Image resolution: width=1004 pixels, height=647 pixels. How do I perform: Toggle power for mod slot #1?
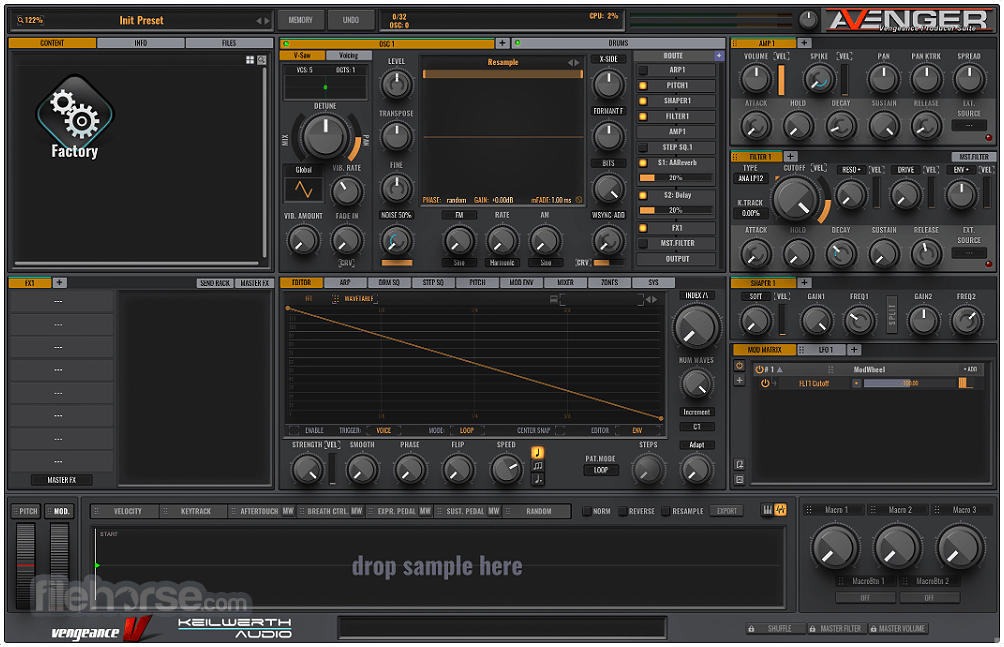coord(759,370)
